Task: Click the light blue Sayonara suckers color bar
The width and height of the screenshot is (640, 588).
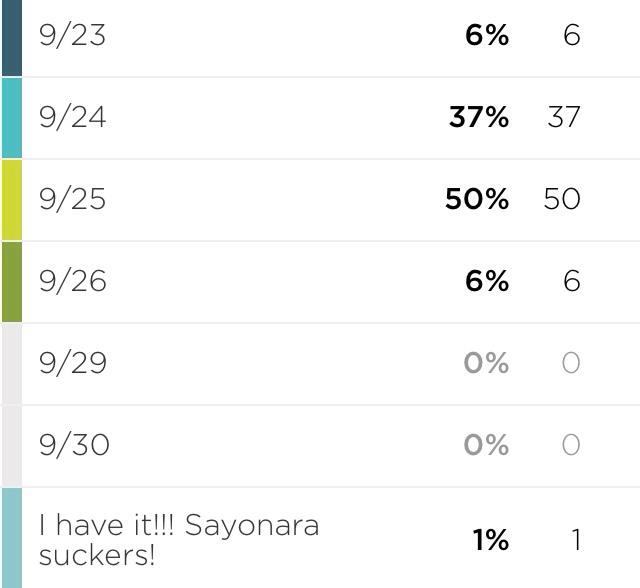Action: click(12, 538)
